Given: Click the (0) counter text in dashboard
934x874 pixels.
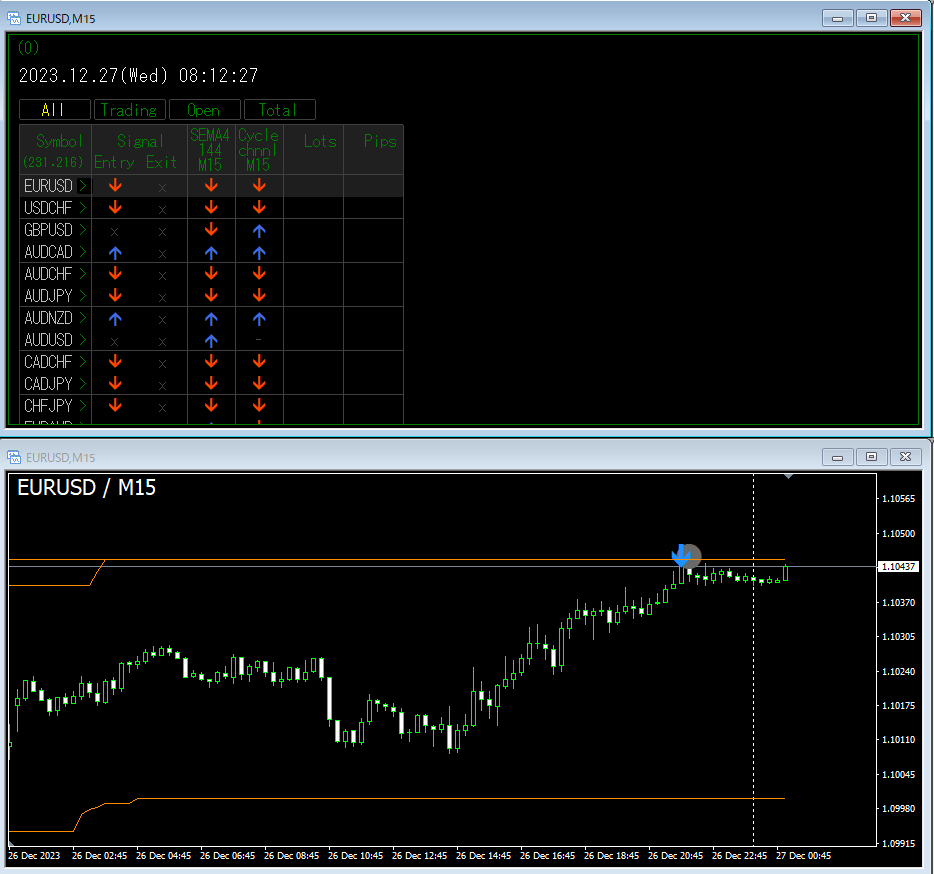Looking at the screenshot, I should tap(29, 47).
